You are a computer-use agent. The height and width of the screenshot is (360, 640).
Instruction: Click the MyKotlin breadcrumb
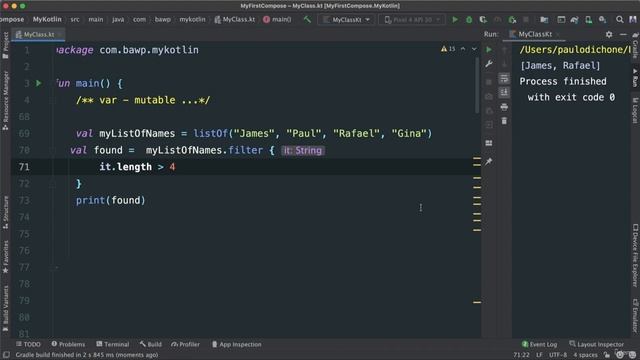47,19
